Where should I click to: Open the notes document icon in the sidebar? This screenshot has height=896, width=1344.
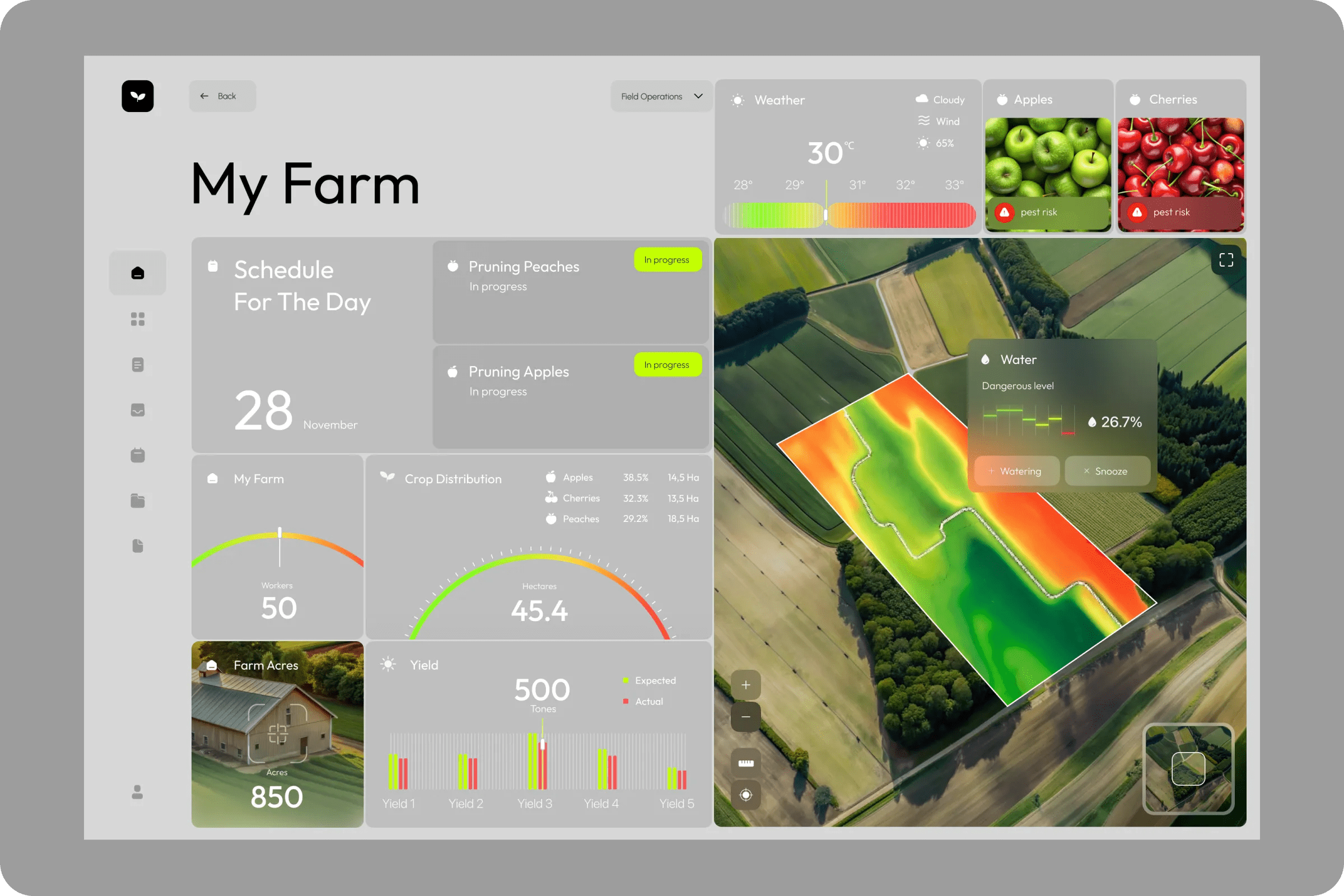(137, 364)
